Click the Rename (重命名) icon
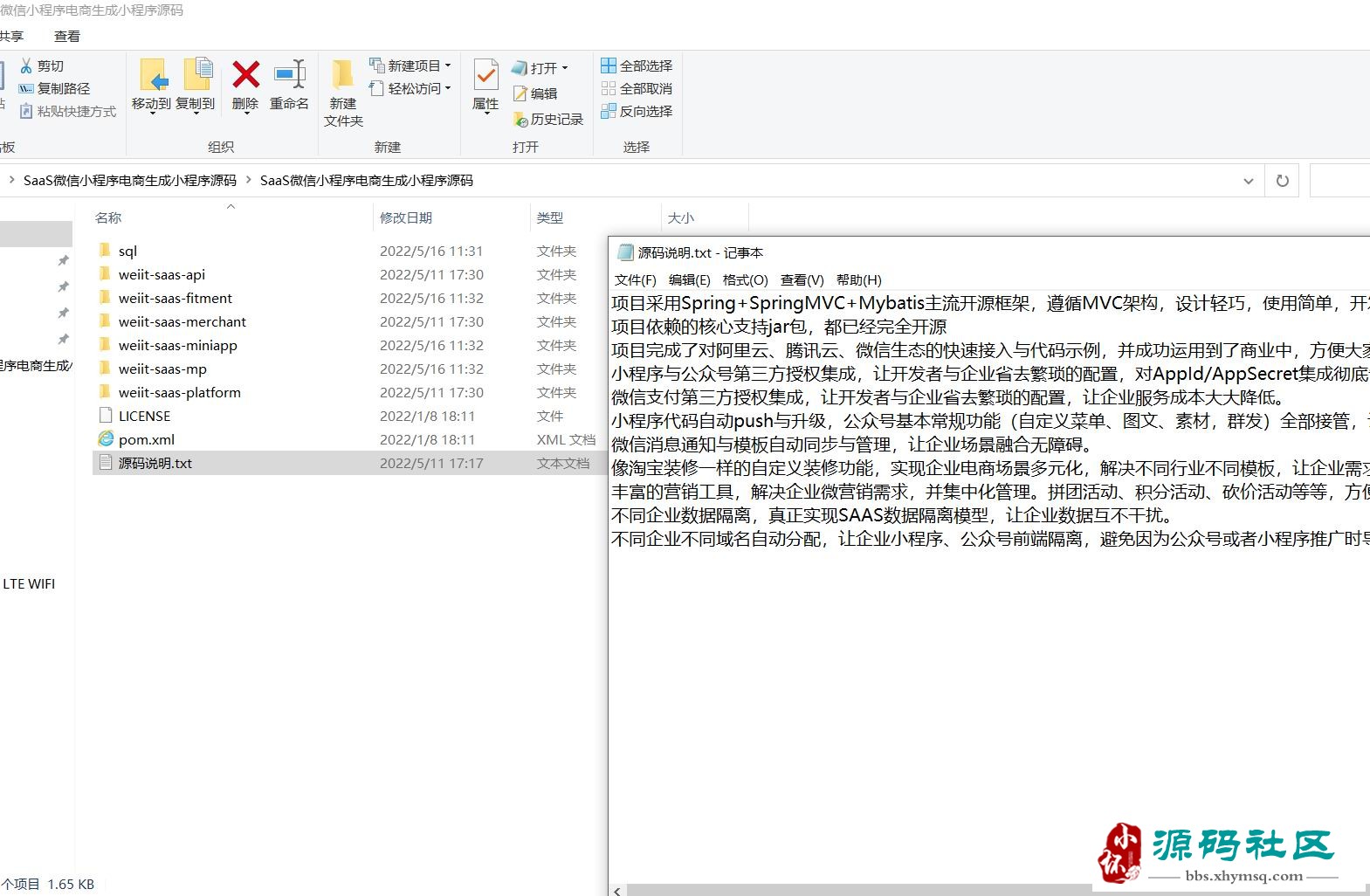The height and width of the screenshot is (896, 1370). click(289, 74)
